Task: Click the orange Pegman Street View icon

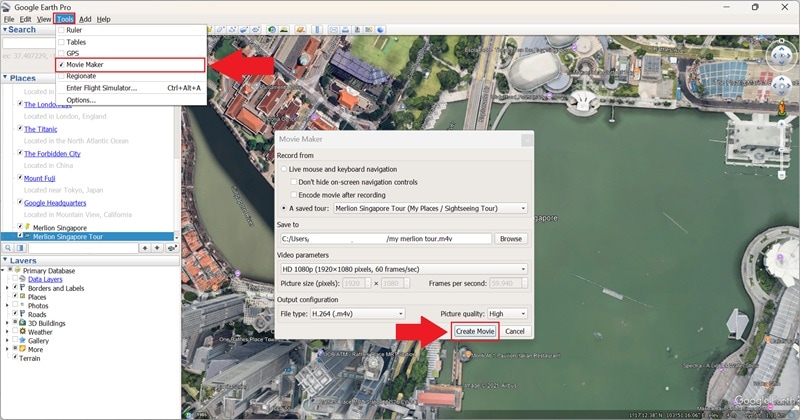Action: (781, 108)
